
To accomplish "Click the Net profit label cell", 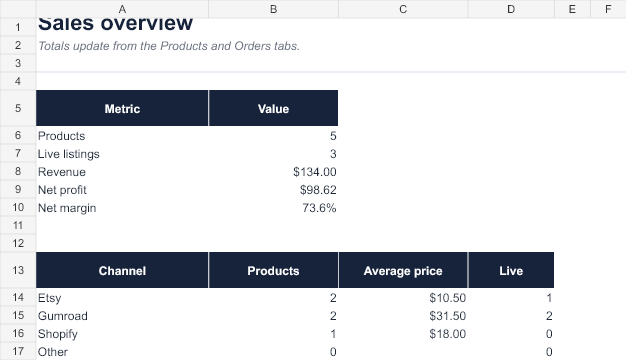I will [x=122, y=190].
